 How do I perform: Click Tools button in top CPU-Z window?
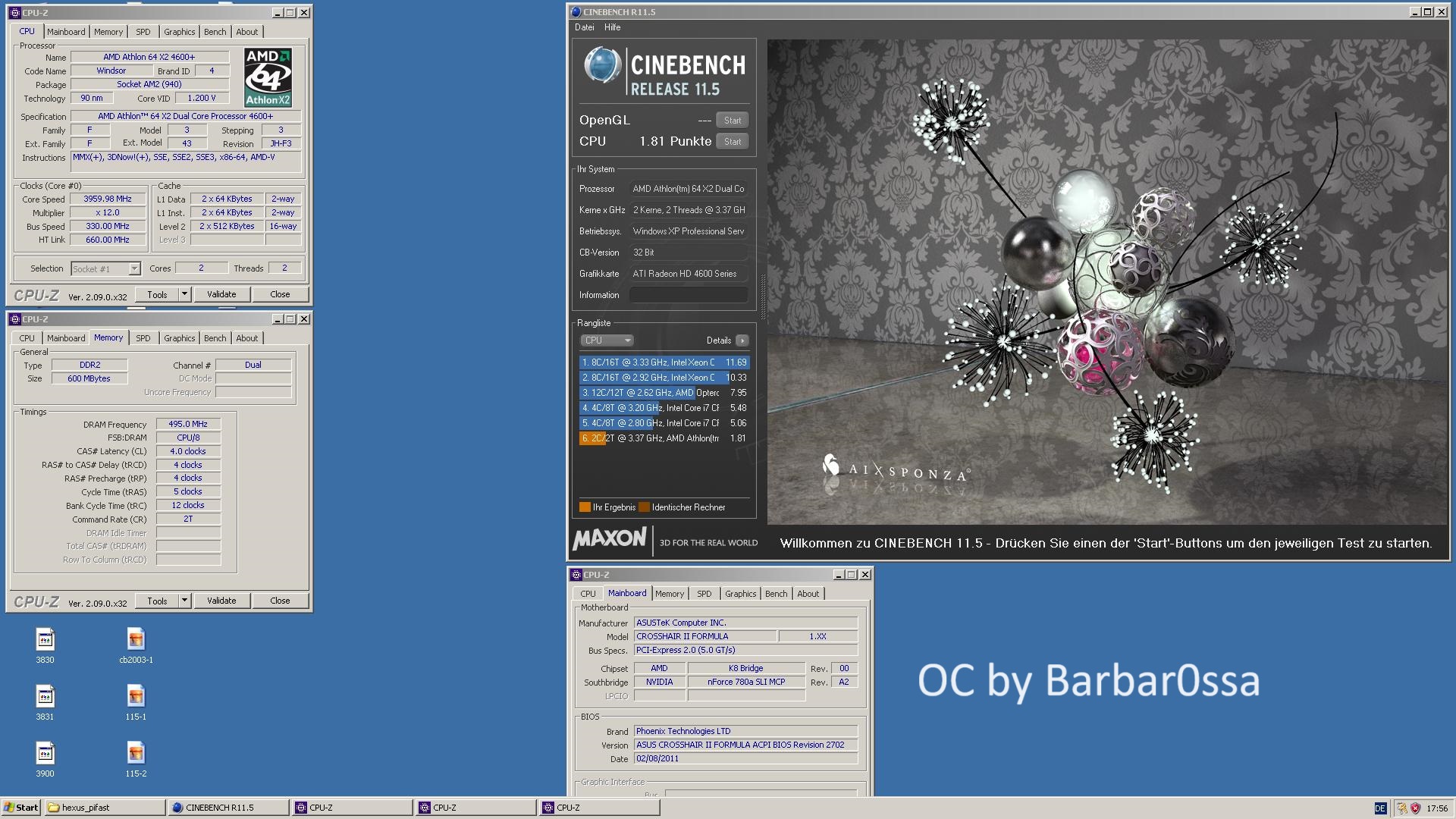[157, 295]
